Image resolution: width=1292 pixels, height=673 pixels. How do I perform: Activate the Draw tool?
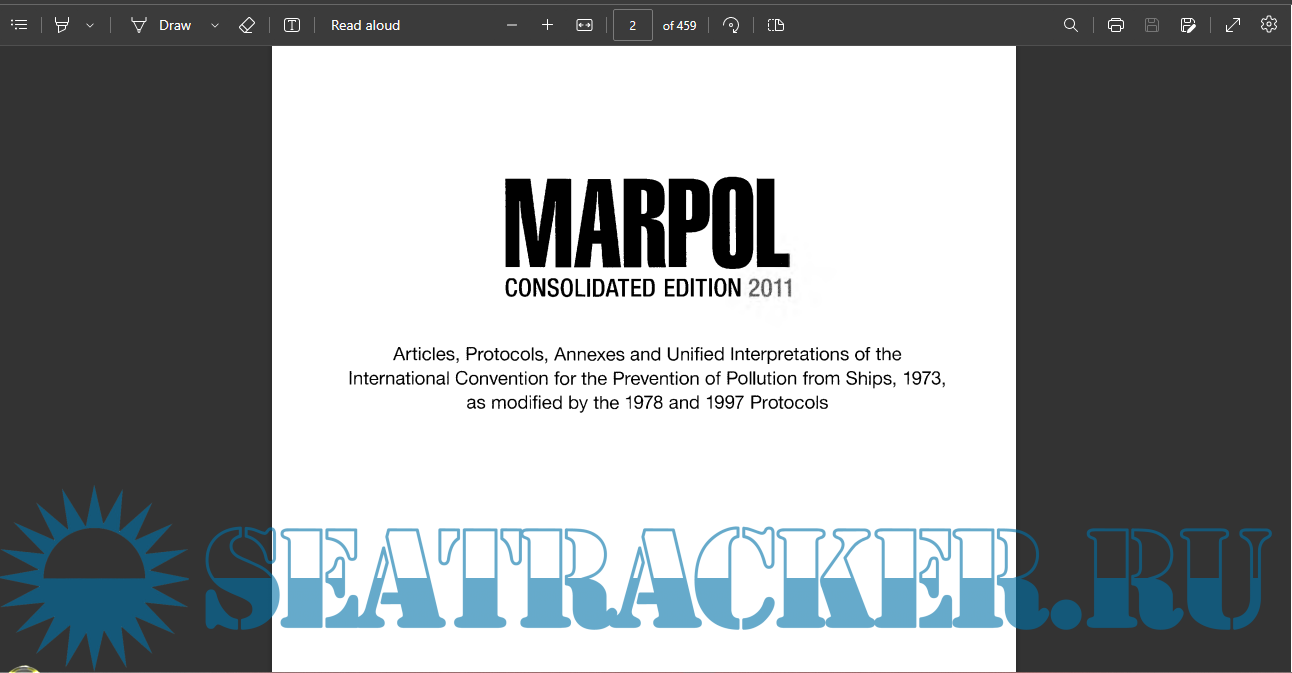click(x=161, y=25)
